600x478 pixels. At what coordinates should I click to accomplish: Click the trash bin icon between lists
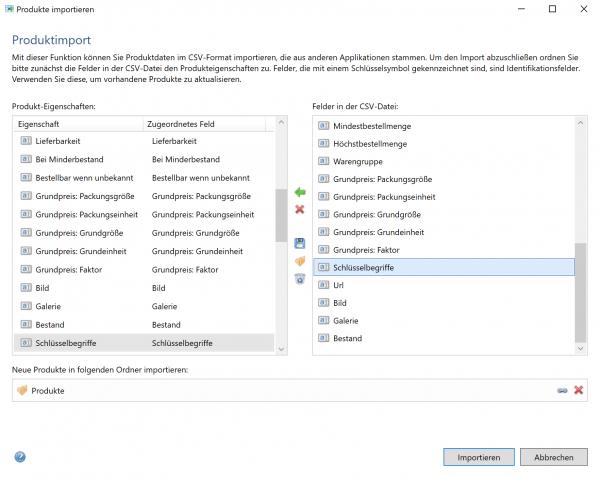point(299,278)
